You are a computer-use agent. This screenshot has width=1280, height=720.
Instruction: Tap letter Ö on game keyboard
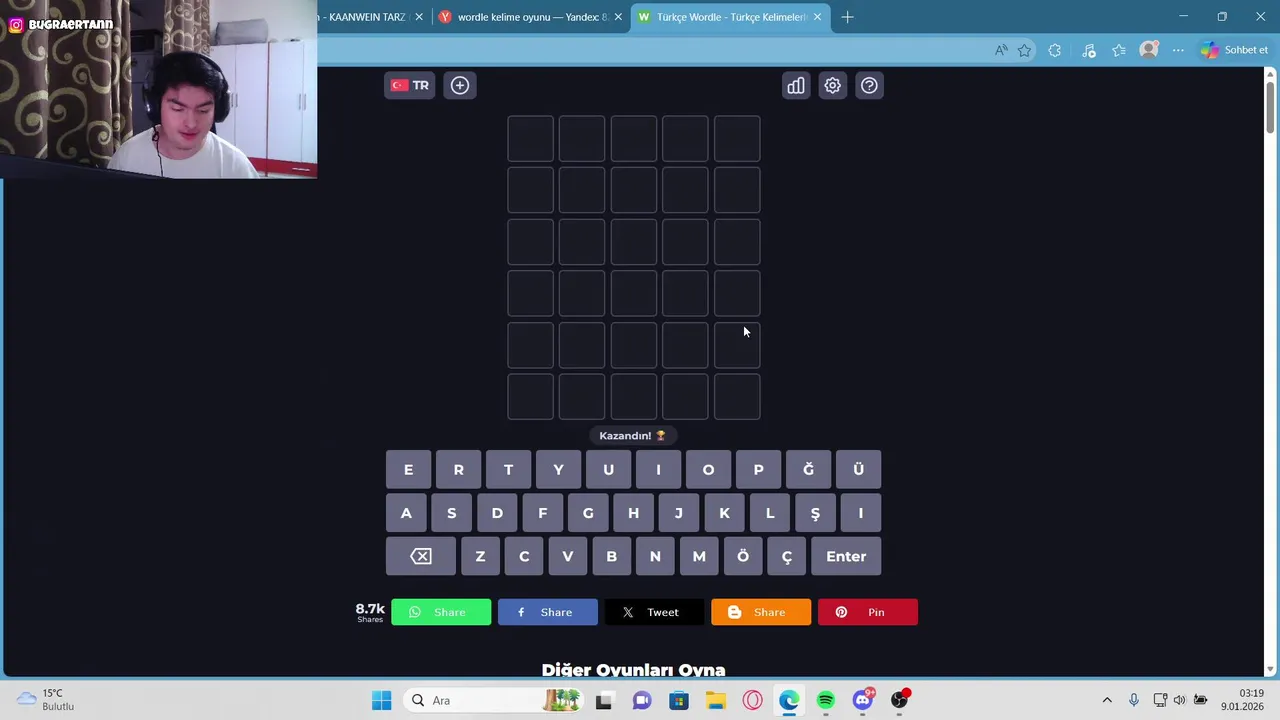pos(743,557)
